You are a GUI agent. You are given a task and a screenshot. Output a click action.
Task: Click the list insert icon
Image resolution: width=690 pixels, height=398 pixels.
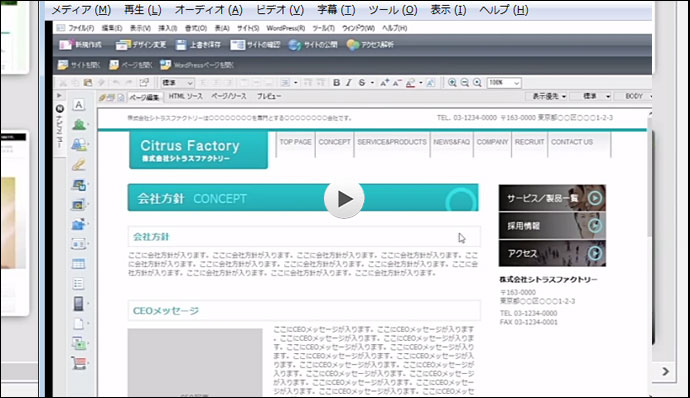point(78,284)
